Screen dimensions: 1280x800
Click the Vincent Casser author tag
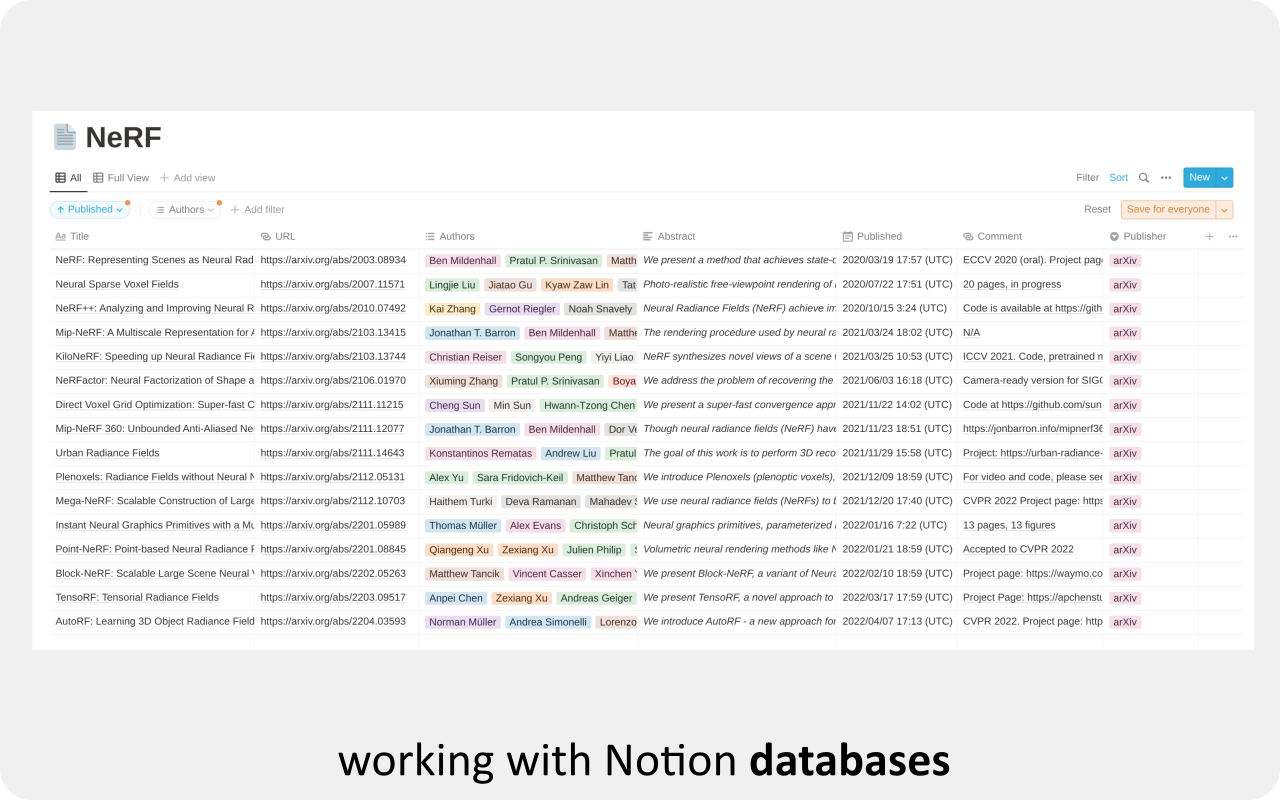coord(546,574)
